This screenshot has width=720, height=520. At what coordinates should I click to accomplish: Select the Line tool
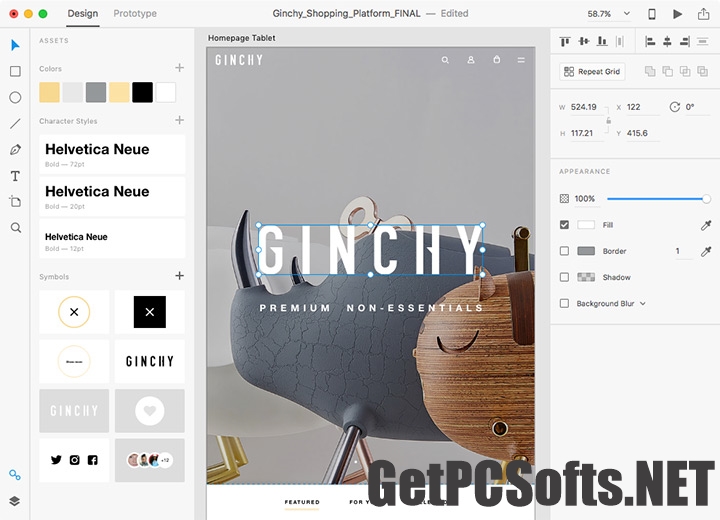coord(15,124)
